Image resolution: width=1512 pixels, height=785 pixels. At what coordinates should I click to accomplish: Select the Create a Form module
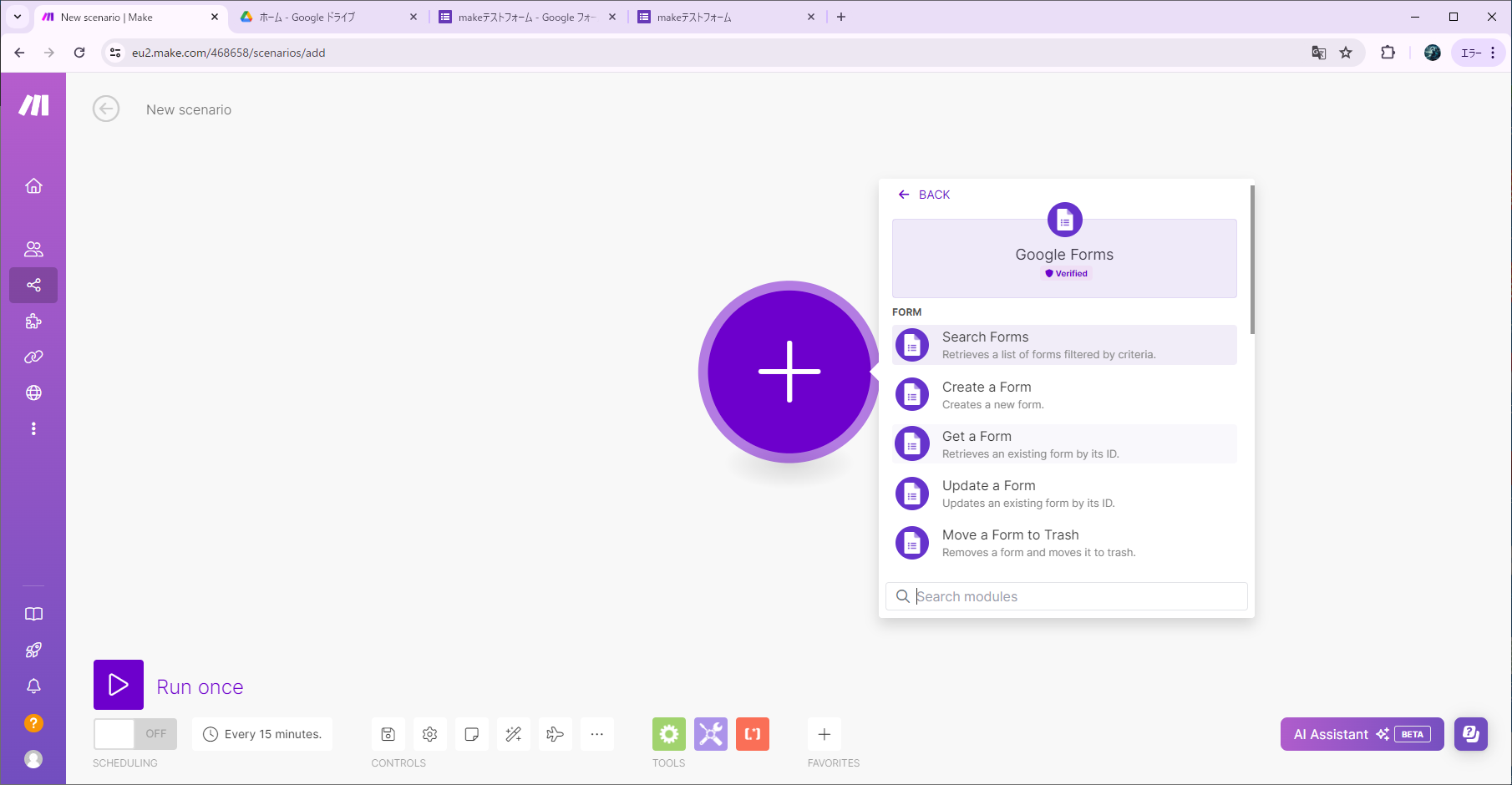pyautogui.click(x=1064, y=395)
